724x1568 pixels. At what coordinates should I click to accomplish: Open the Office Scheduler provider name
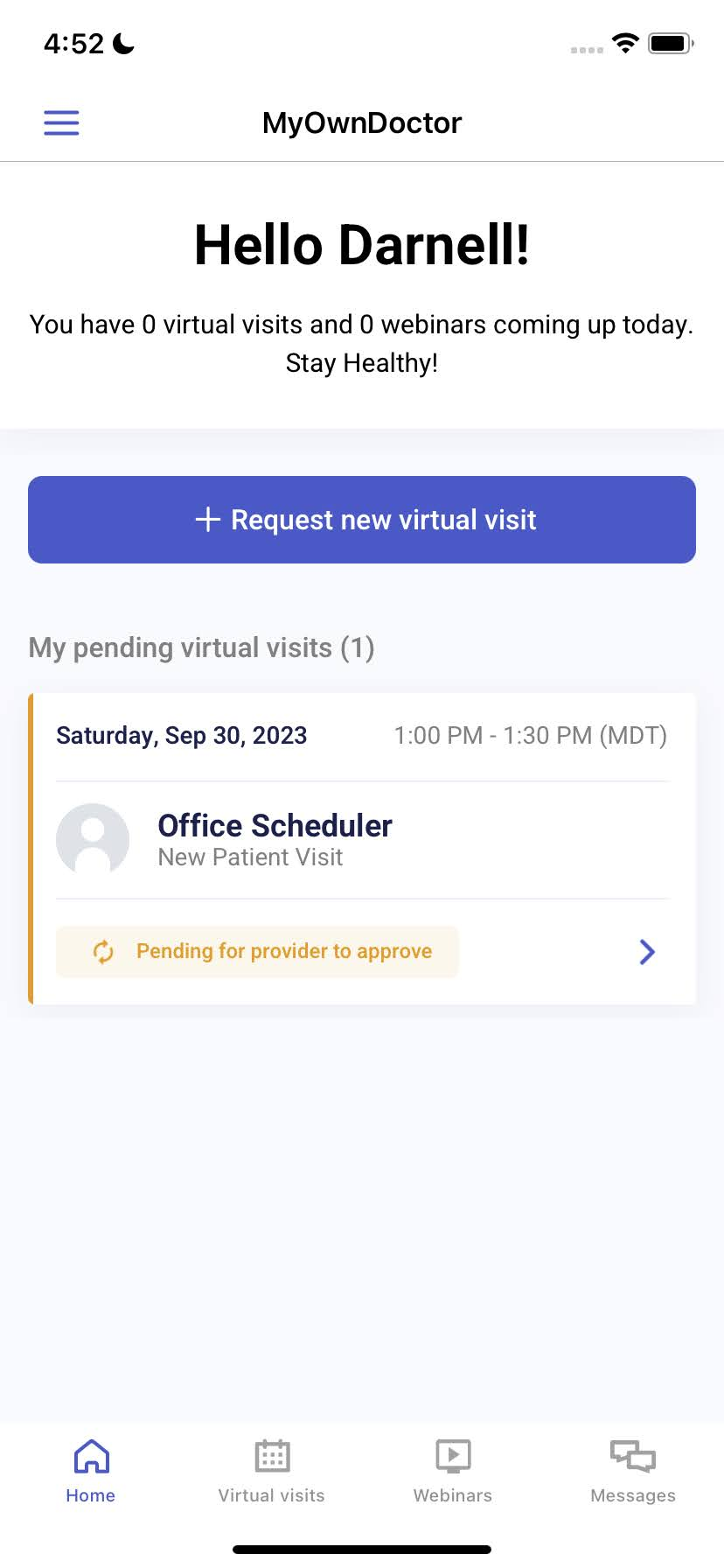click(275, 825)
